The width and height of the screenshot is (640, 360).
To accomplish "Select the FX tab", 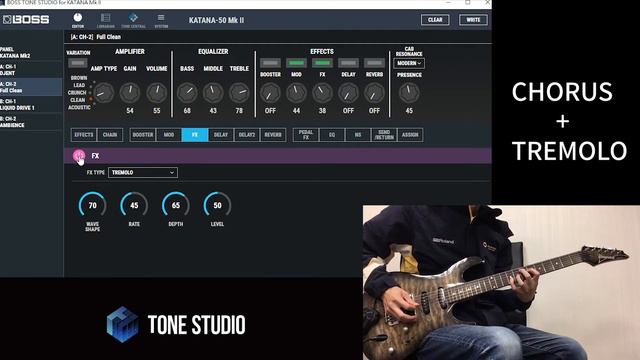I will pyautogui.click(x=195, y=135).
